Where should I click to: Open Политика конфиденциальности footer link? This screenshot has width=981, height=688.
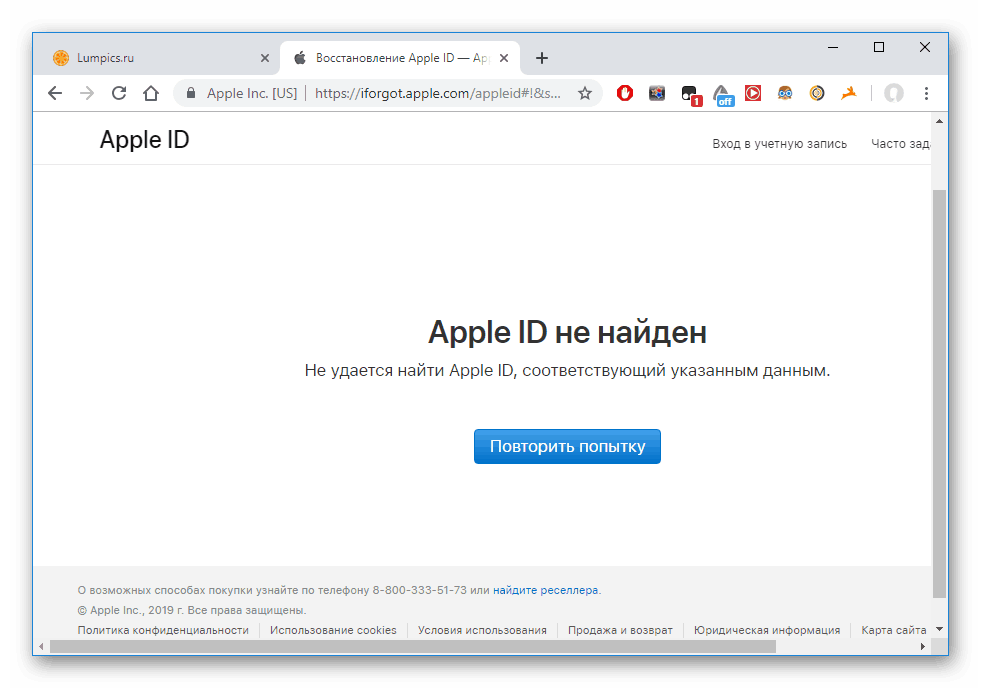163,630
